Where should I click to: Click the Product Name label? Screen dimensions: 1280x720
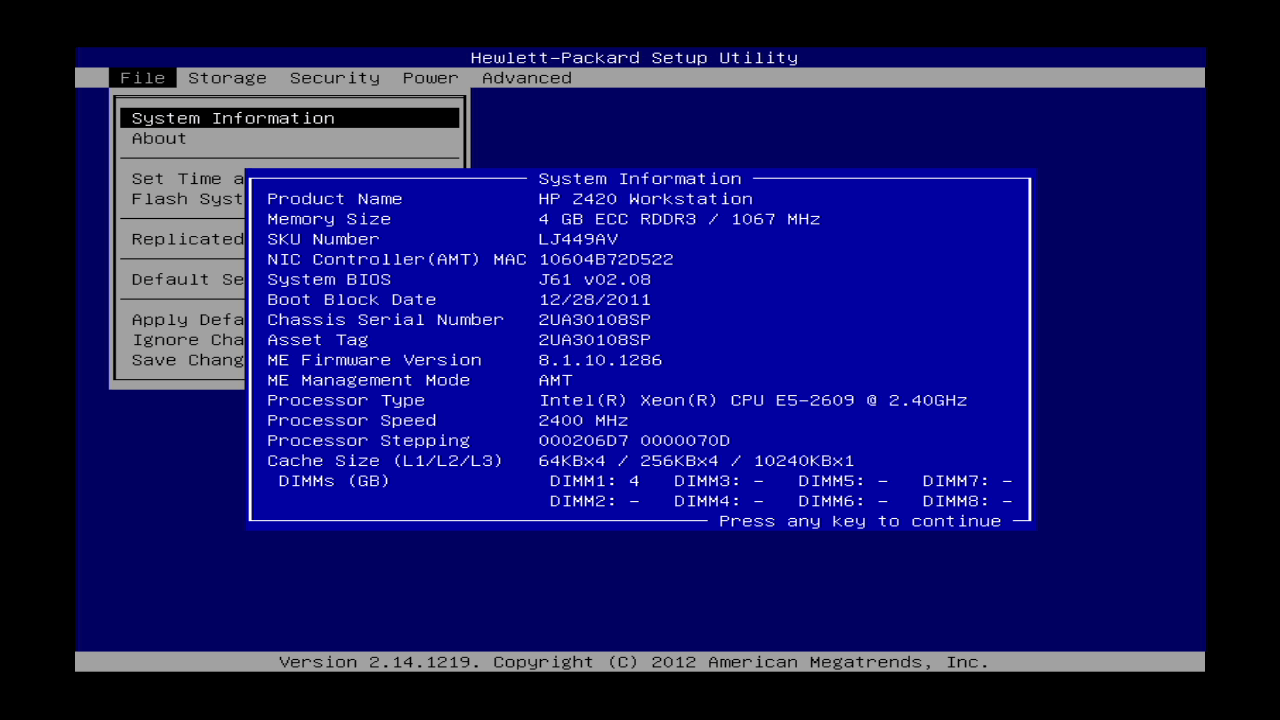[x=334, y=199]
